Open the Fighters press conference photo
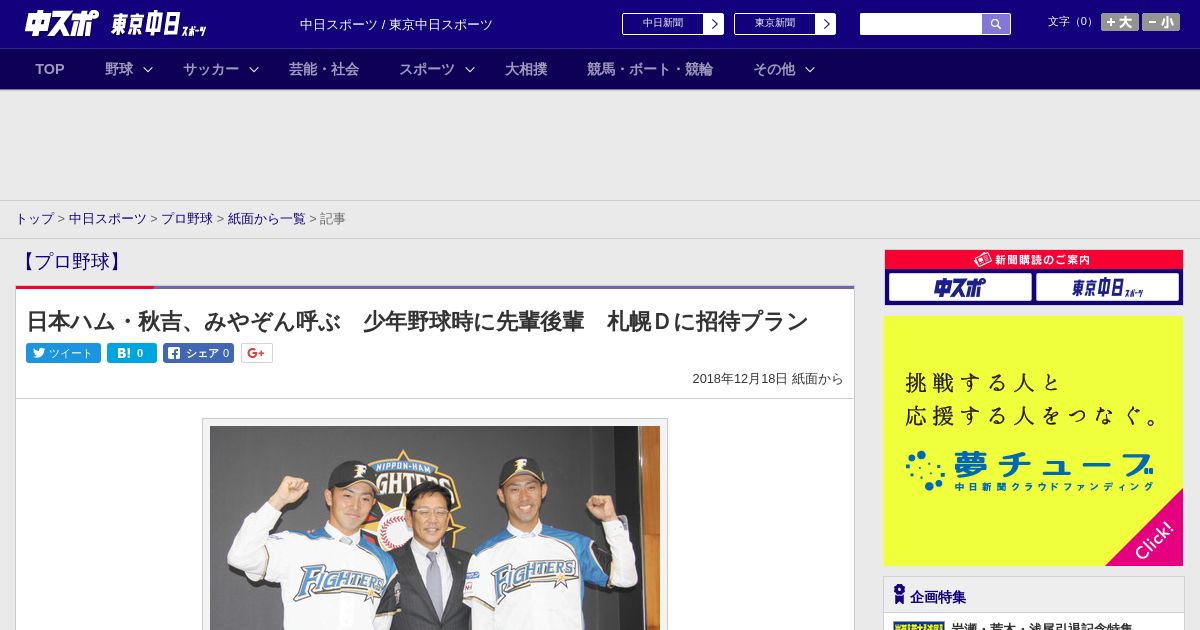The width and height of the screenshot is (1200, 630). point(435,528)
